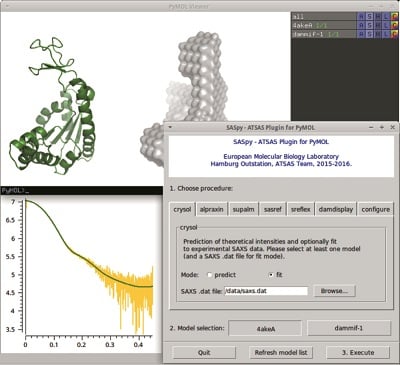The width and height of the screenshot is (400, 365).
Task: Switch to the crysol tab
Action: (x=182, y=209)
